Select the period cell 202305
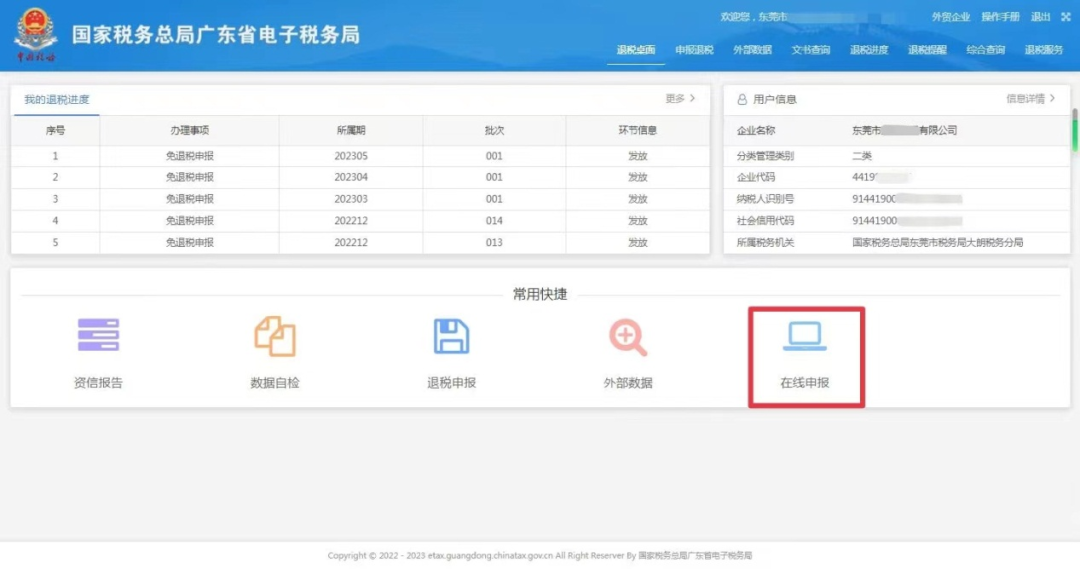 tap(351, 156)
